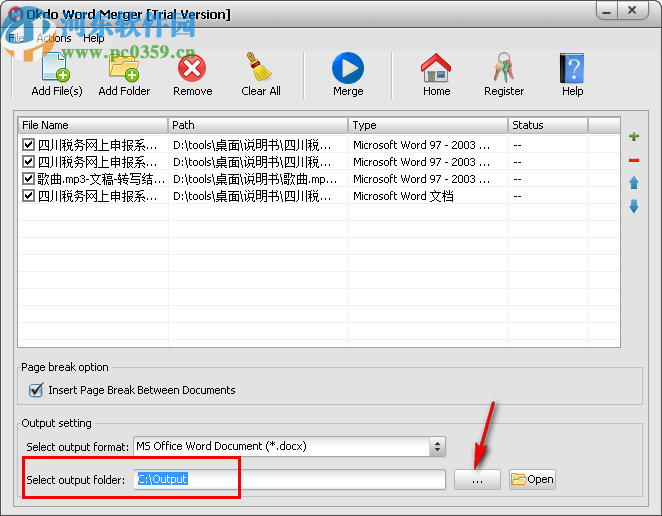This screenshot has height=516, width=662.
Task: Sort by the Type column header
Action: point(428,125)
